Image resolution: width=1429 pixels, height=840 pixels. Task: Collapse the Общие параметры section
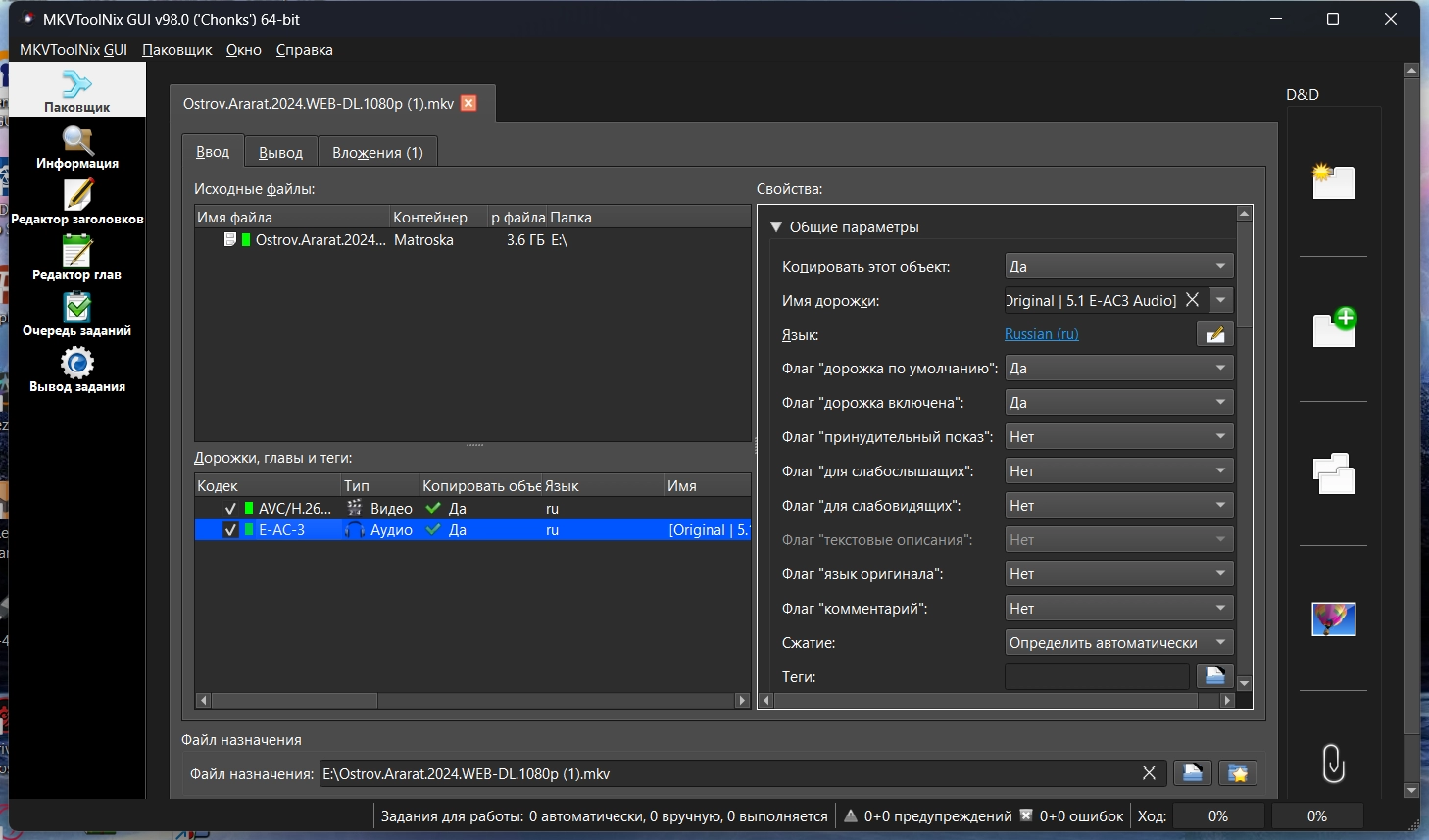776,227
